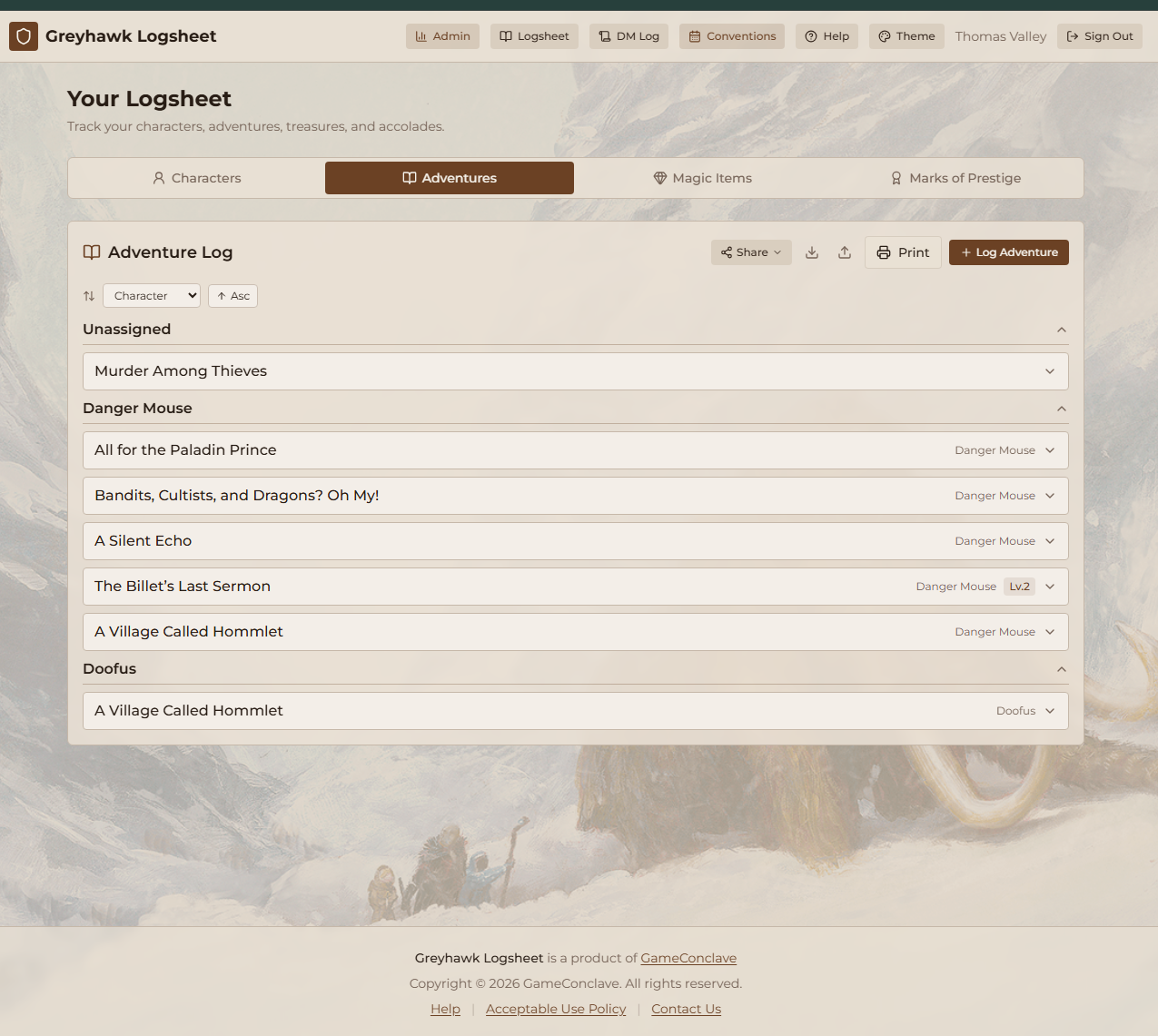Image resolution: width=1158 pixels, height=1036 pixels.
Task: Click the Log Adventure button
Action: coord(1008,252)
